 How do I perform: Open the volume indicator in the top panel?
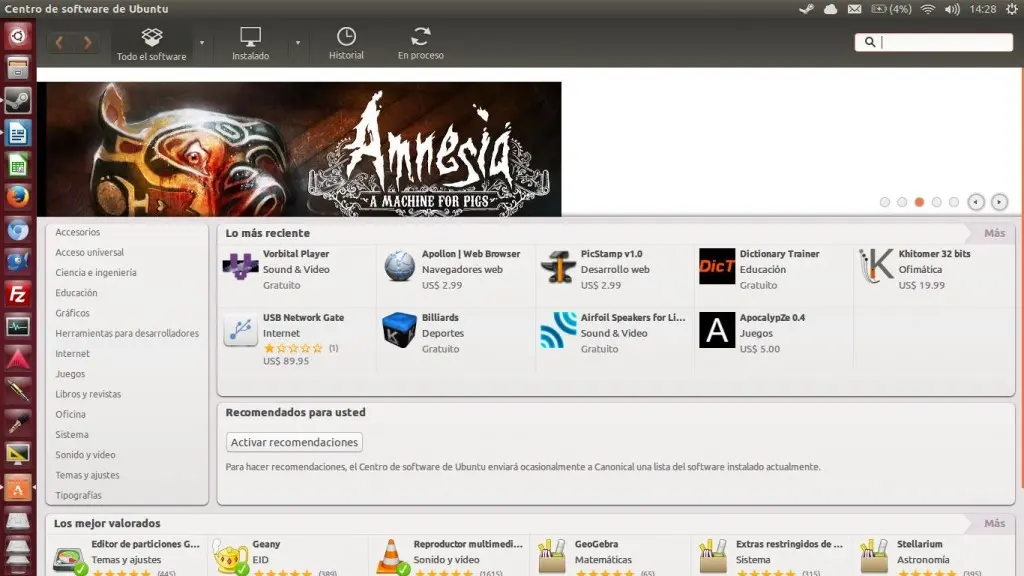[x=952, y=9]
